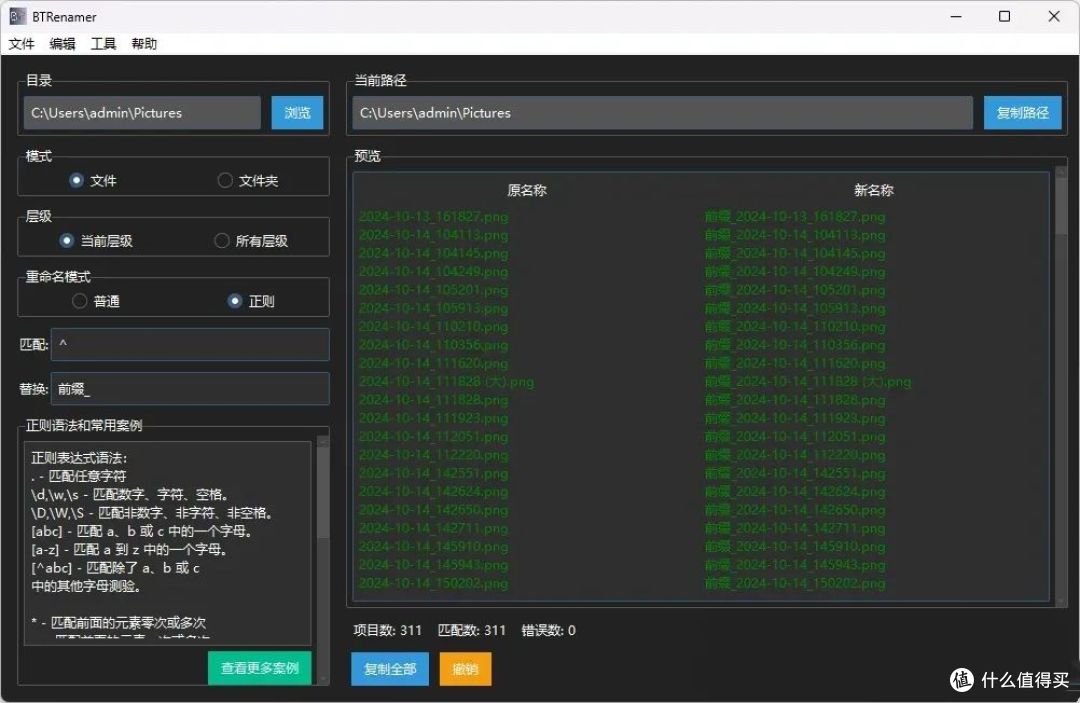Image resolution: width=1080 pixels, height=703 pixels.
Task: Close the BTRenamer window
Action: (x=1054, y=16)
